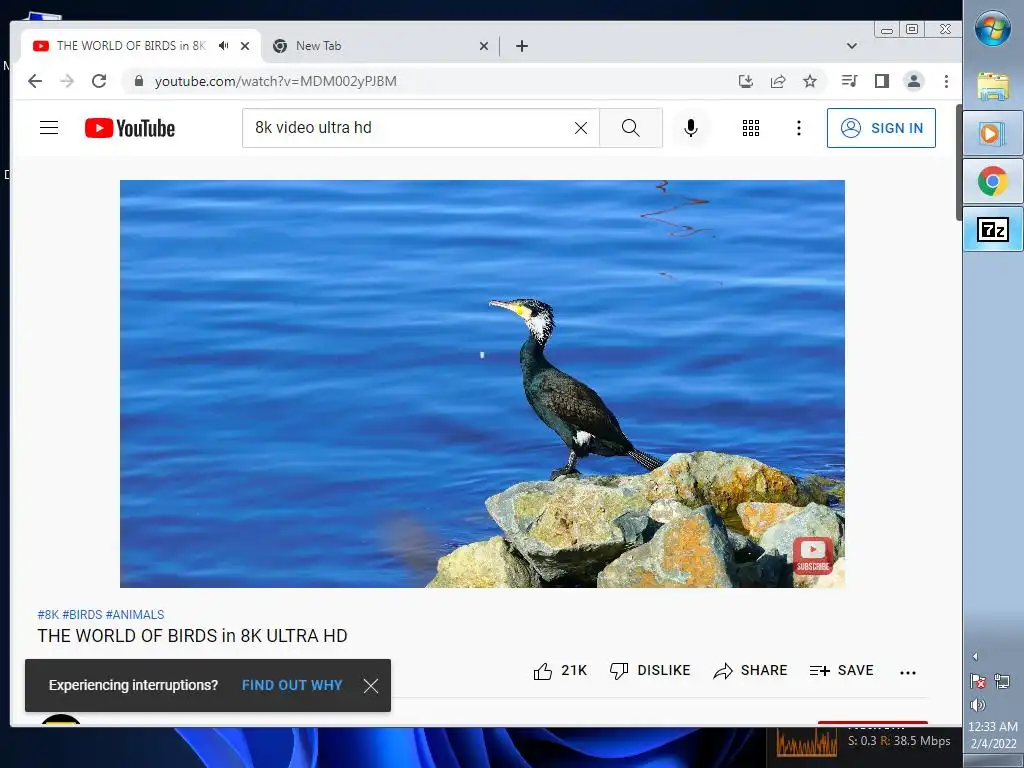Click the address bar URL
1024x768 pixels.
[275, 81]
